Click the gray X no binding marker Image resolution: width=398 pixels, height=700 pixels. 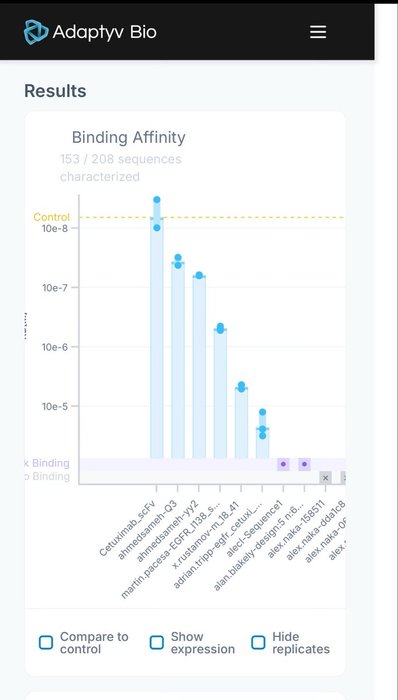pyautogui.click(x=326, y=478)
